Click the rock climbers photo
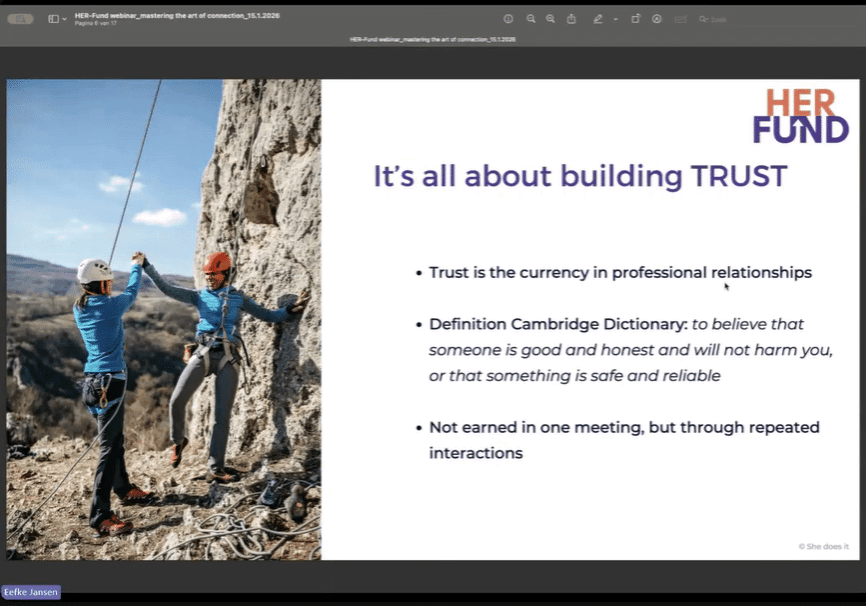The height and width of the screenshot is (606, 866). click(164, 319)
